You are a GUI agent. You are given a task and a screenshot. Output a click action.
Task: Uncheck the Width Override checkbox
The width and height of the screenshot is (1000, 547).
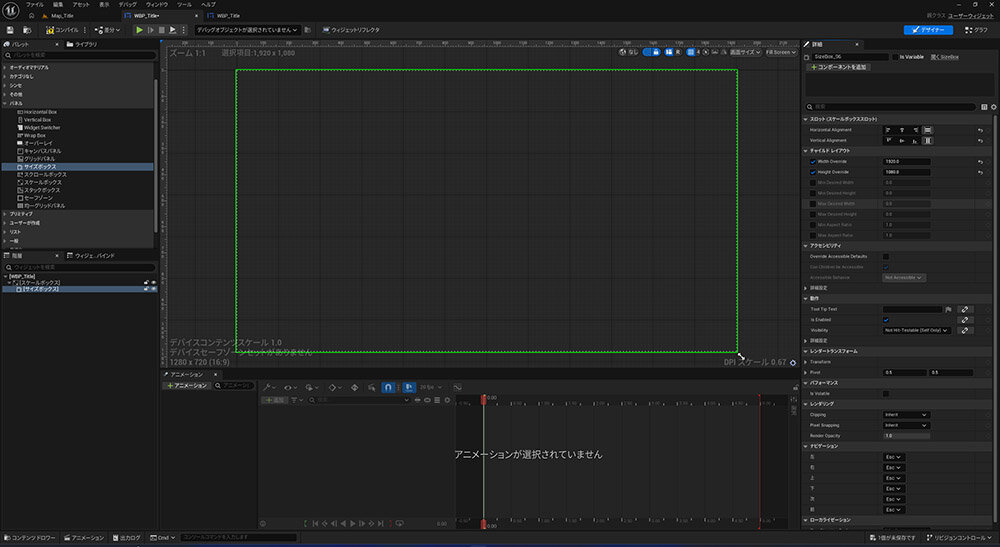pyautogui.click(x=813, y=161)
